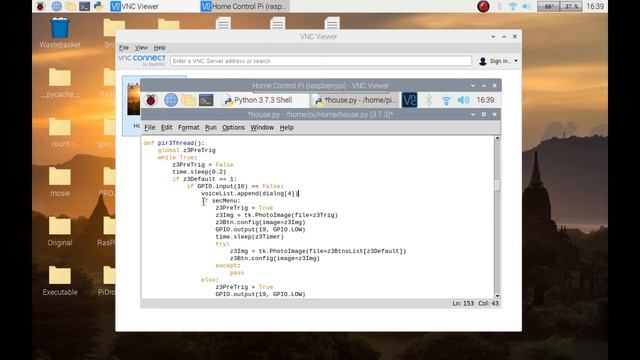
Task: Click the VNC server icon in remote tray
Action: click(x=409, y=100)
